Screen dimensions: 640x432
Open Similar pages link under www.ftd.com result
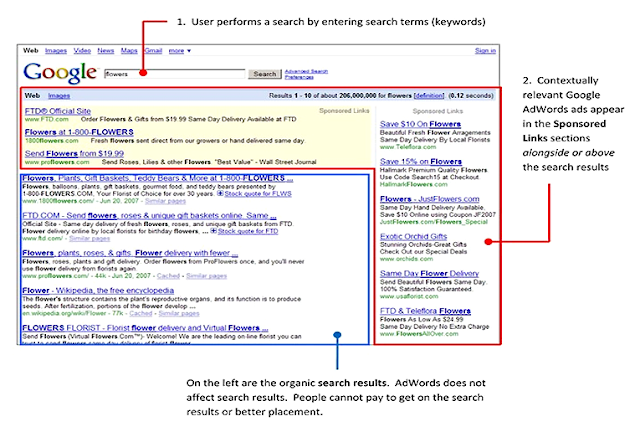(89, 238)
